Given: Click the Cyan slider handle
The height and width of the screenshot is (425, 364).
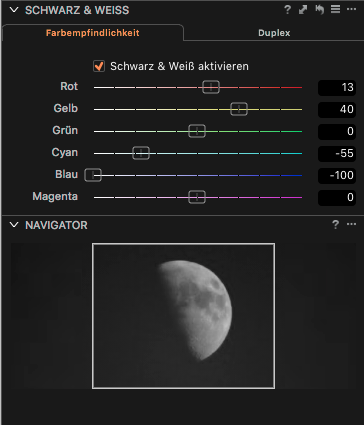Looking at the screenshot, I should pyautogui.click(x=141, y=153).
